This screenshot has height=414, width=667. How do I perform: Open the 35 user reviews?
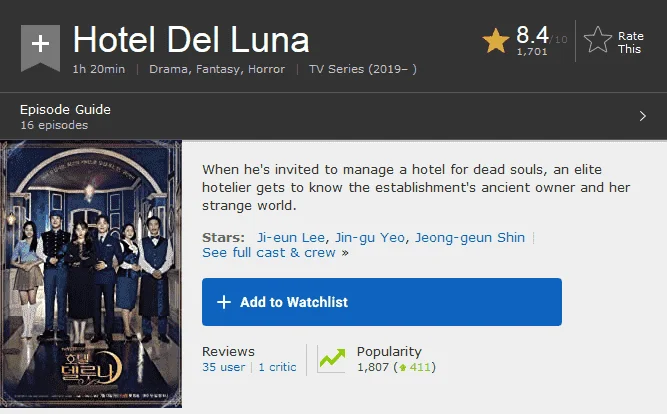pos(223,367)
